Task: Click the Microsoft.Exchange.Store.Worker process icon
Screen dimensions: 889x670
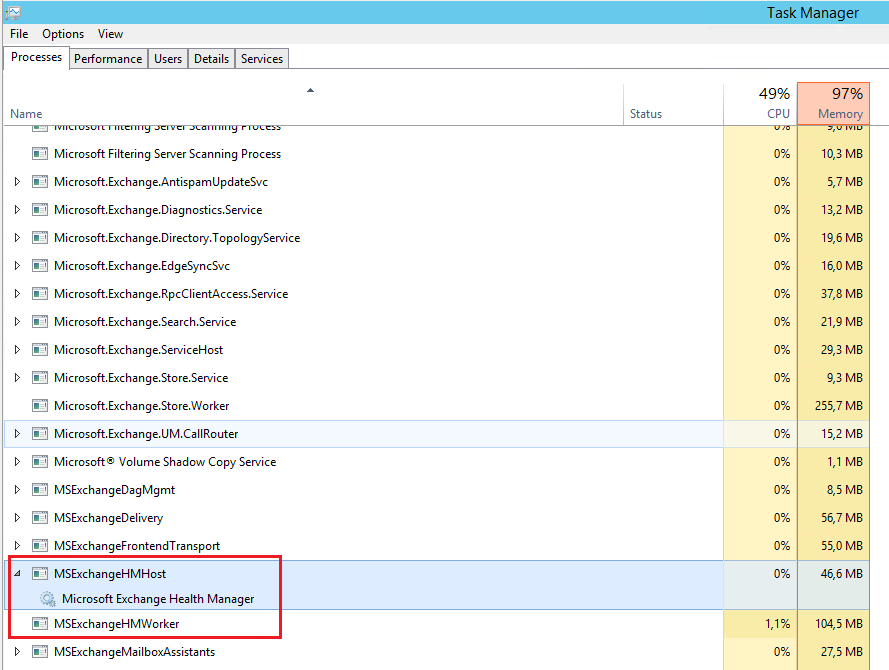Action: [40, 406]
